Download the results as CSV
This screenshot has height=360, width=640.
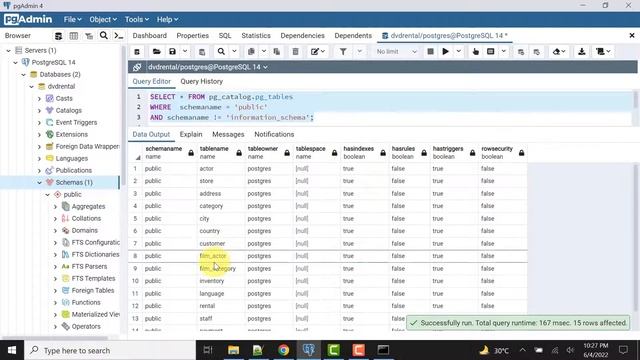click(x=582, y=51)
